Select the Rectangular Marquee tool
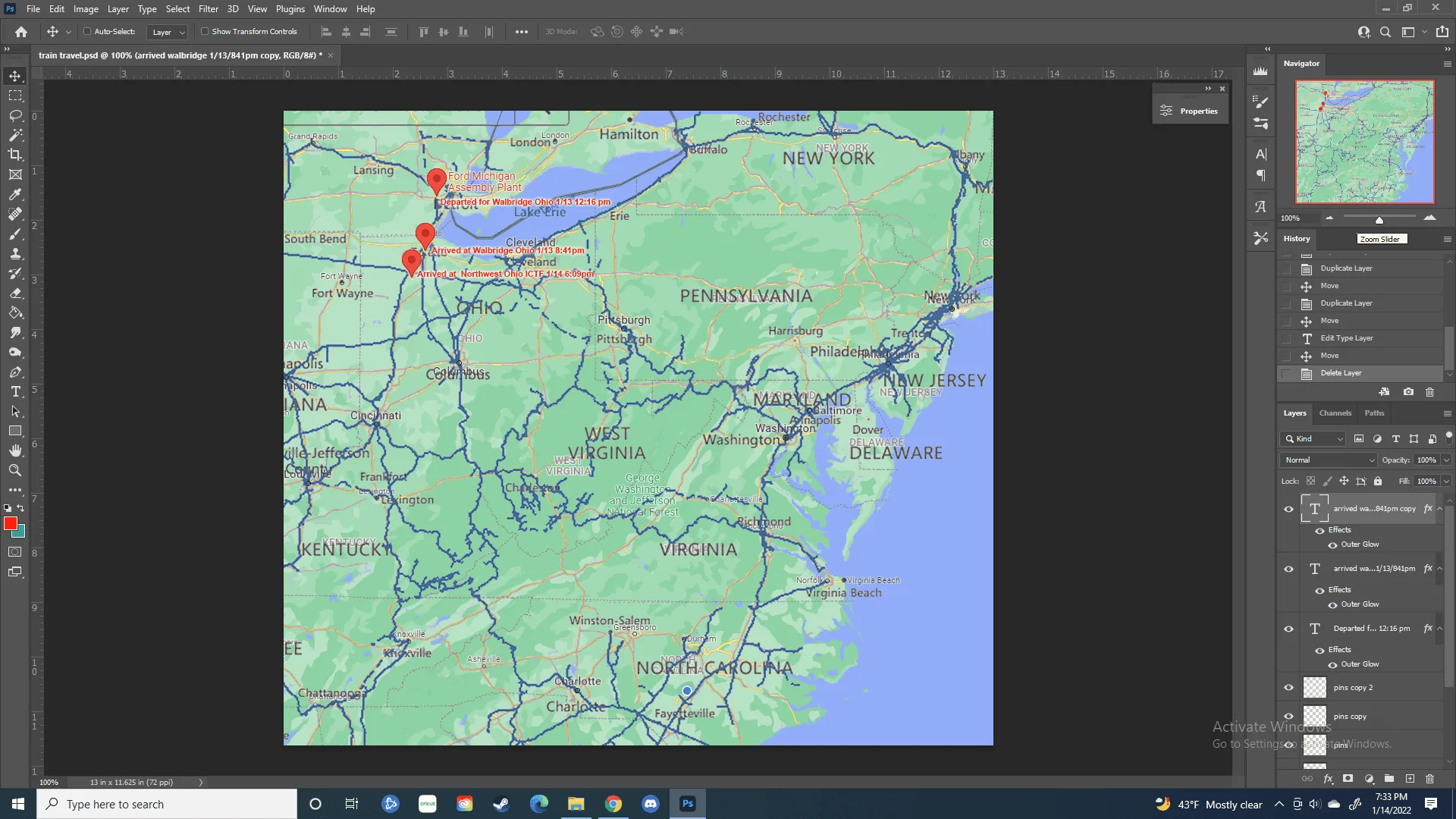Screen dimensions: 1456x819 coord(15,96)
